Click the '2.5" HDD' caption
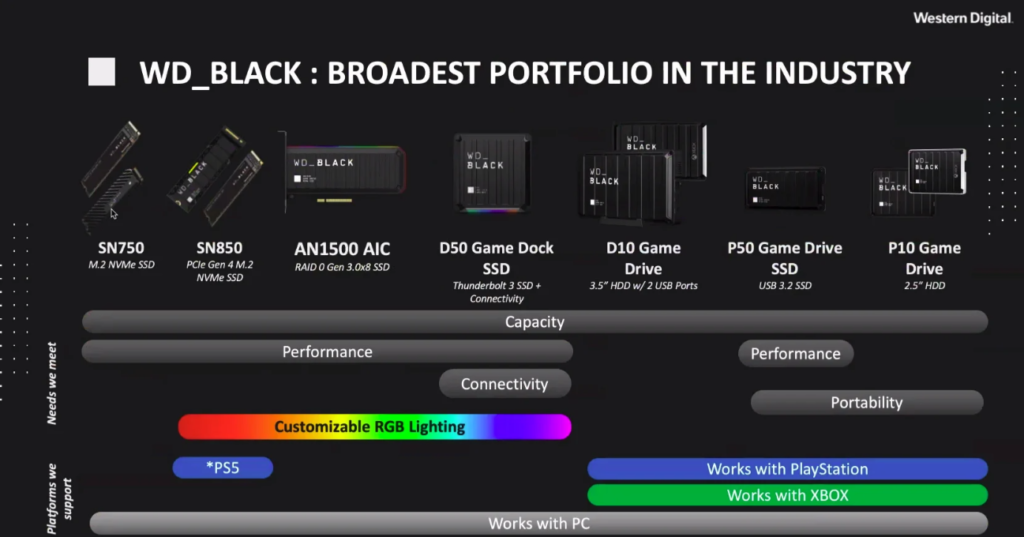Viewport: 1024px width, 537px height. (x=924, y=285)
